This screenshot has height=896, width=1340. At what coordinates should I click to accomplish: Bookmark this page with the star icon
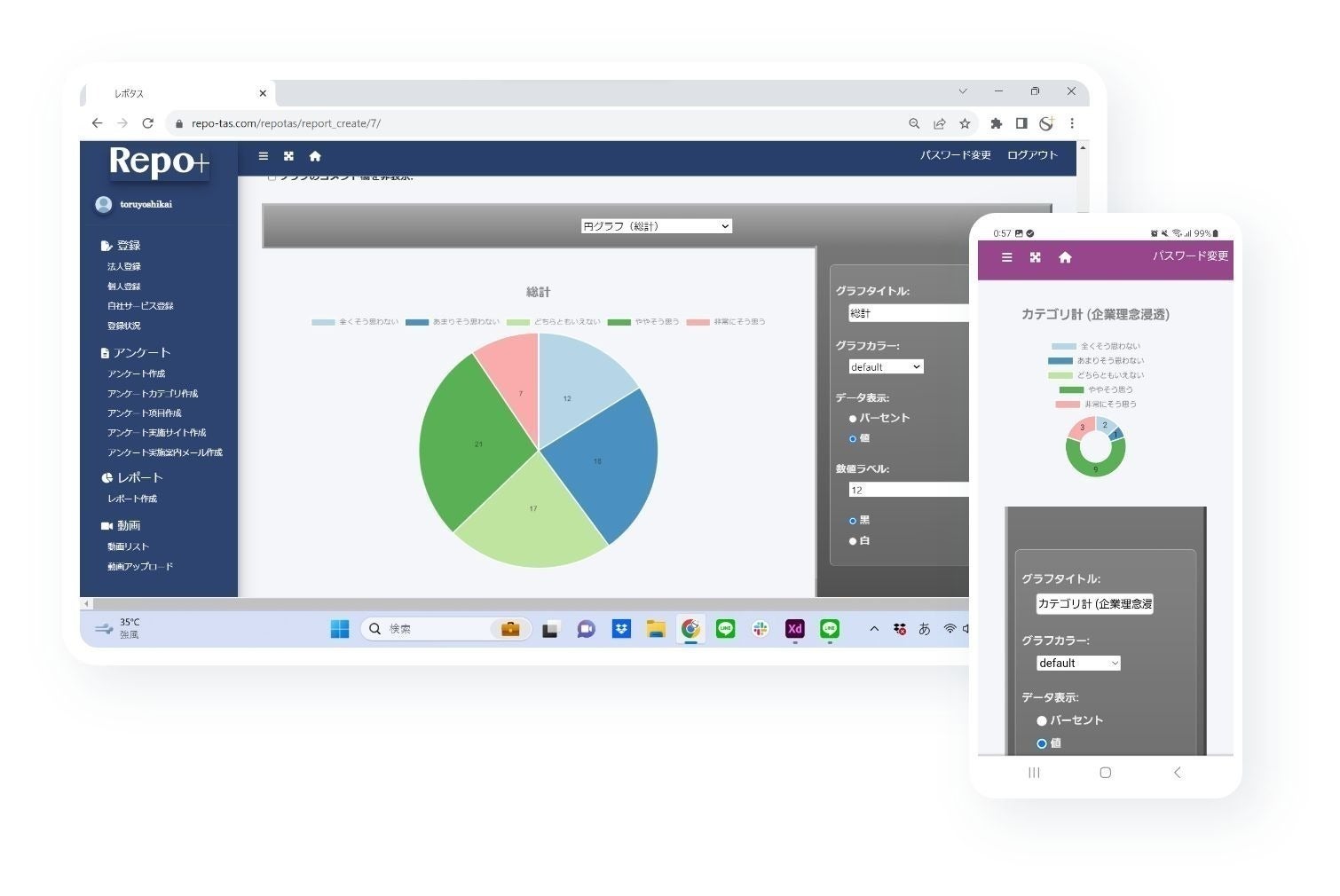(965, 123)
